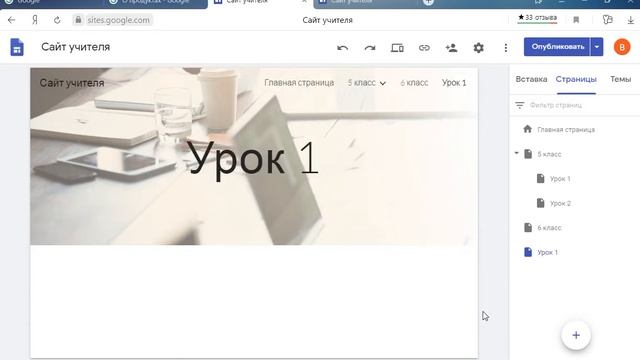The height and width of the screenshot is (360, 640).
Task: Copy the published site link
Action: (424, 48)
